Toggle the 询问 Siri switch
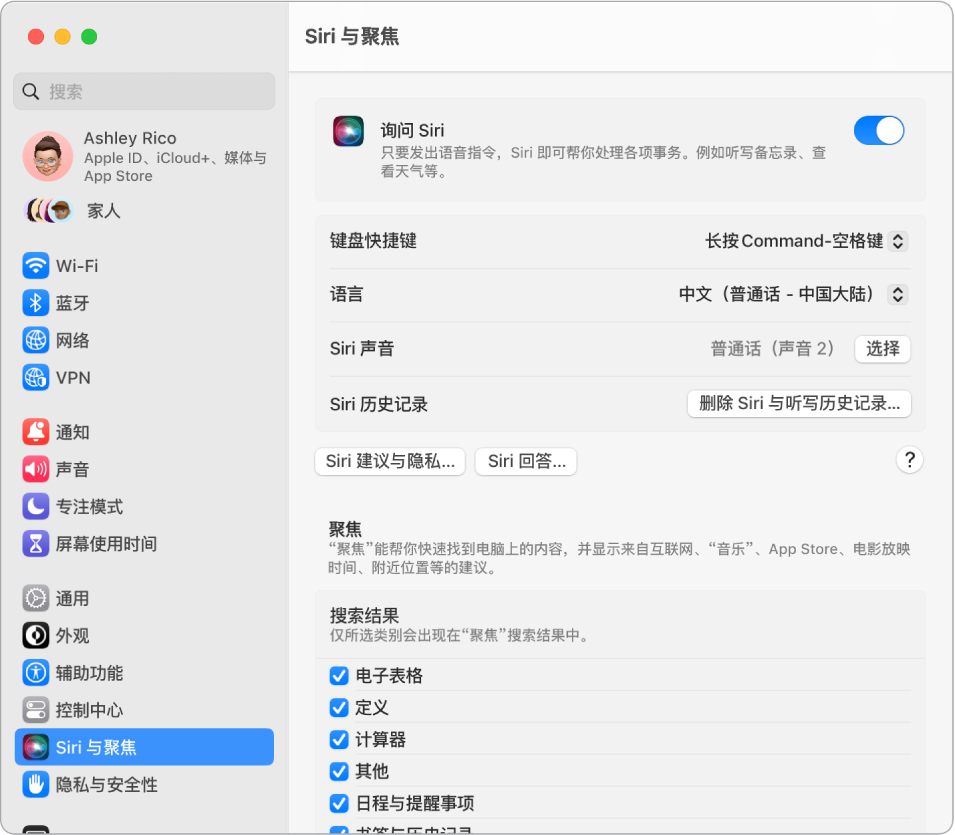This screenshot has width=955, height=835. [x=879, y=130]
